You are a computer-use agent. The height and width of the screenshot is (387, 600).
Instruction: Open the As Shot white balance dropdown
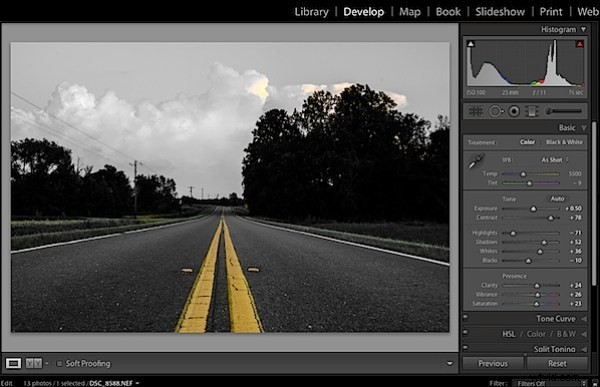tap(555, 160)
